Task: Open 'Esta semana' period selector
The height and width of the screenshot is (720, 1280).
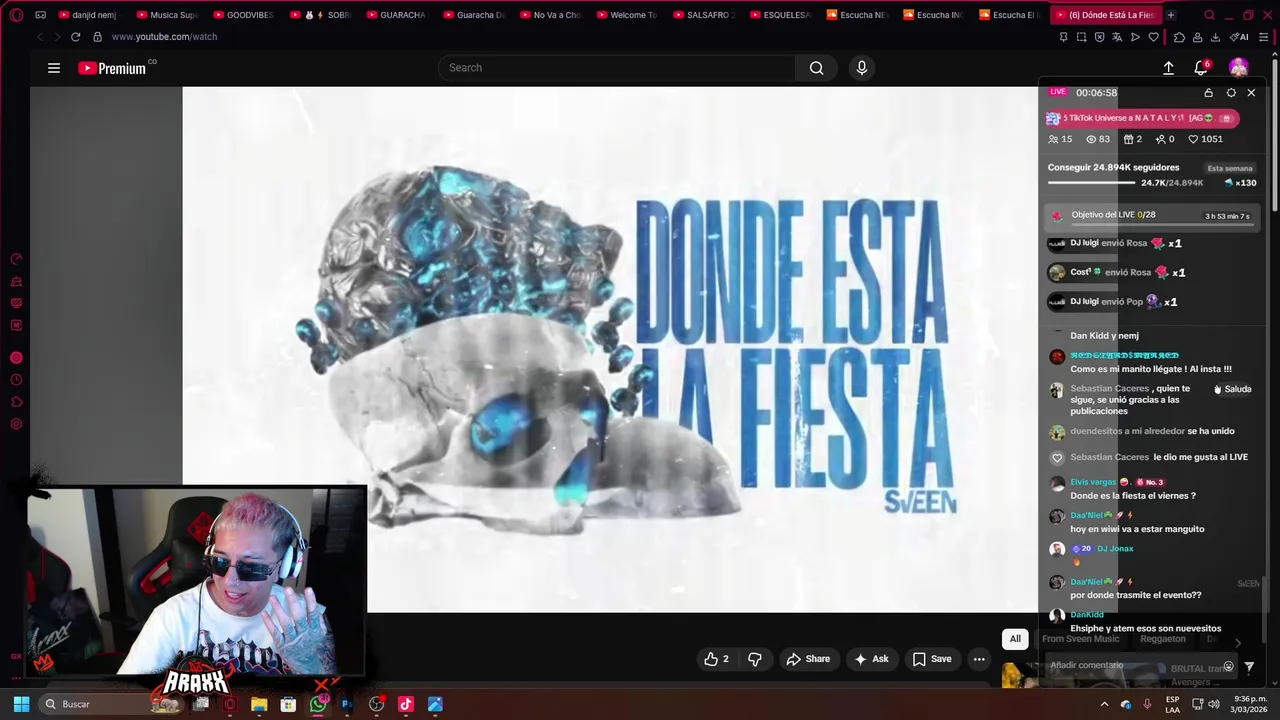Action: click(1229, 168)
